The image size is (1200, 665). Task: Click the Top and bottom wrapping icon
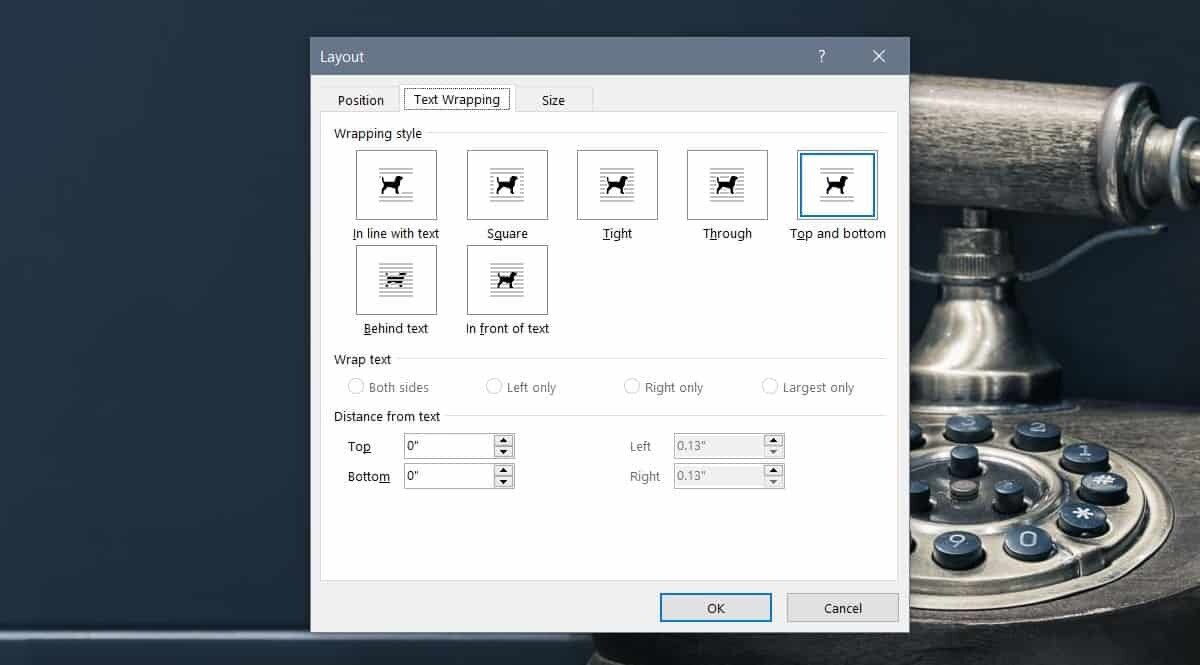pyautogui.click(x=837, y=185)
